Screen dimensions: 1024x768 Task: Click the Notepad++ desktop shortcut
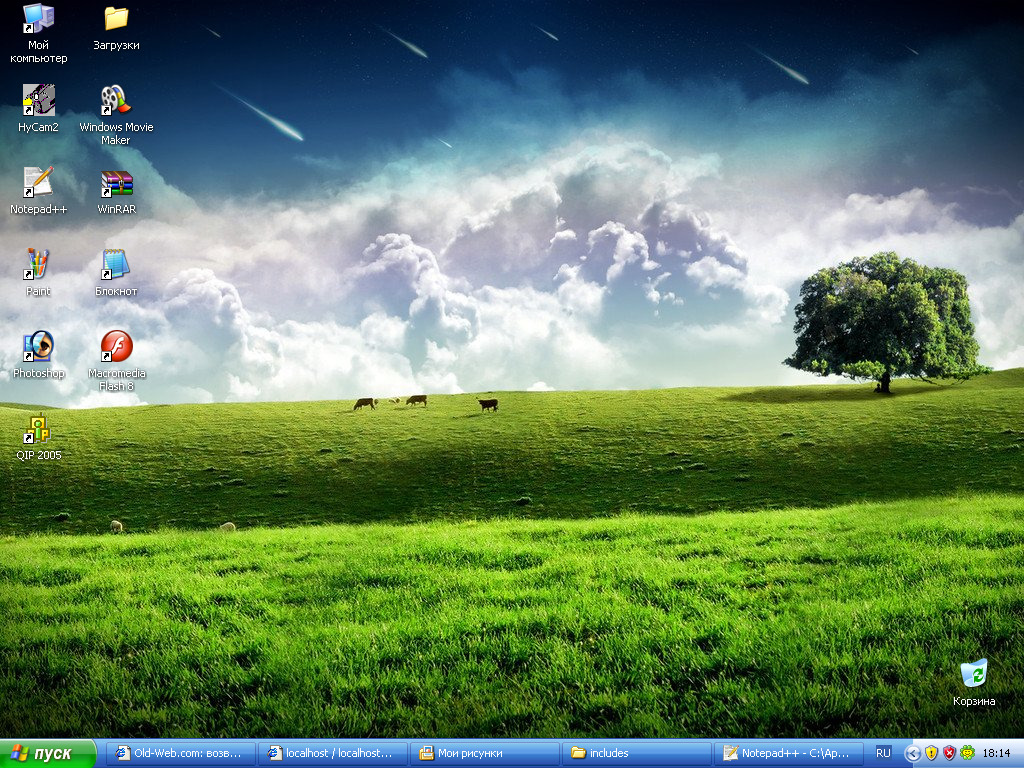39,183
